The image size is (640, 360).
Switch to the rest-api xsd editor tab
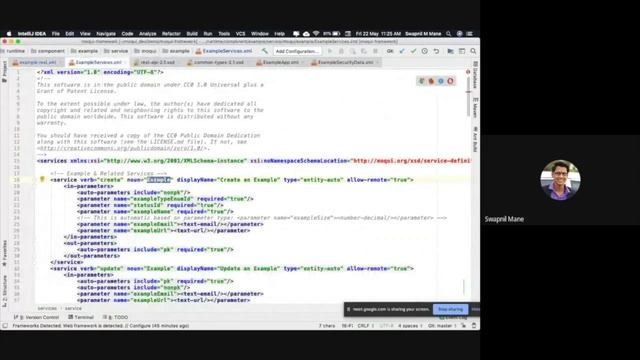[x=157, y=62]
